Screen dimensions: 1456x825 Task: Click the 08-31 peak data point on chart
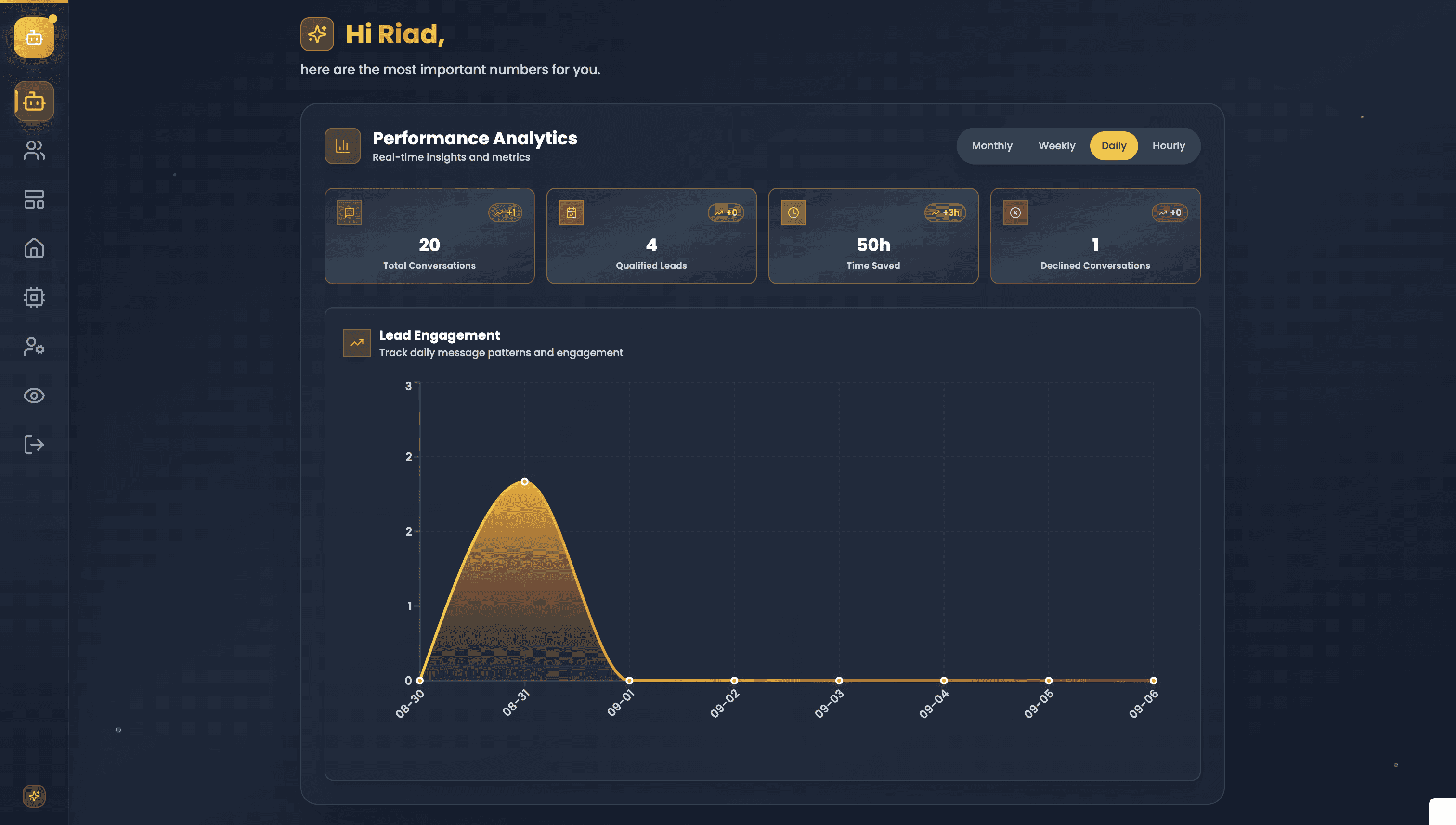524,482
